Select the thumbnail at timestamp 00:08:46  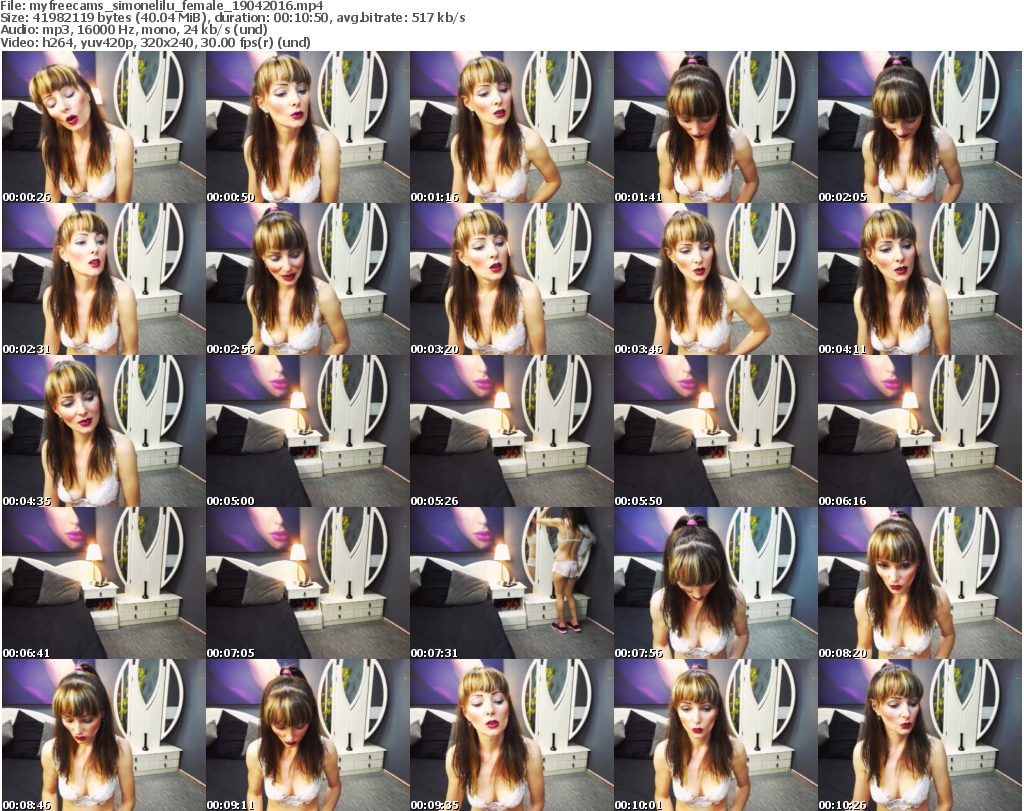click(x=103, y=735)
